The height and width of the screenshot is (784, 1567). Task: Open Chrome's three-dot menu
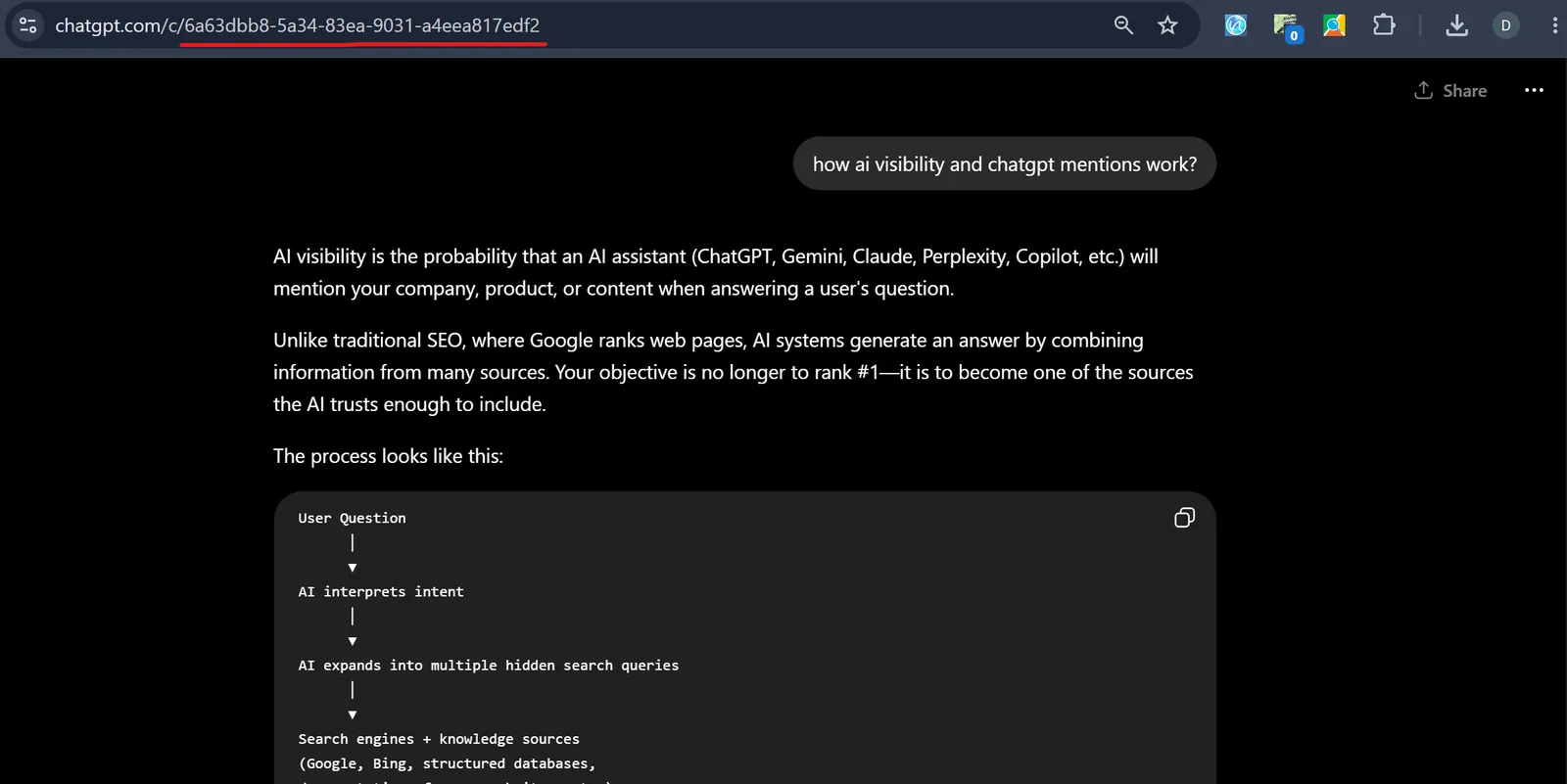click(1554, 25)
